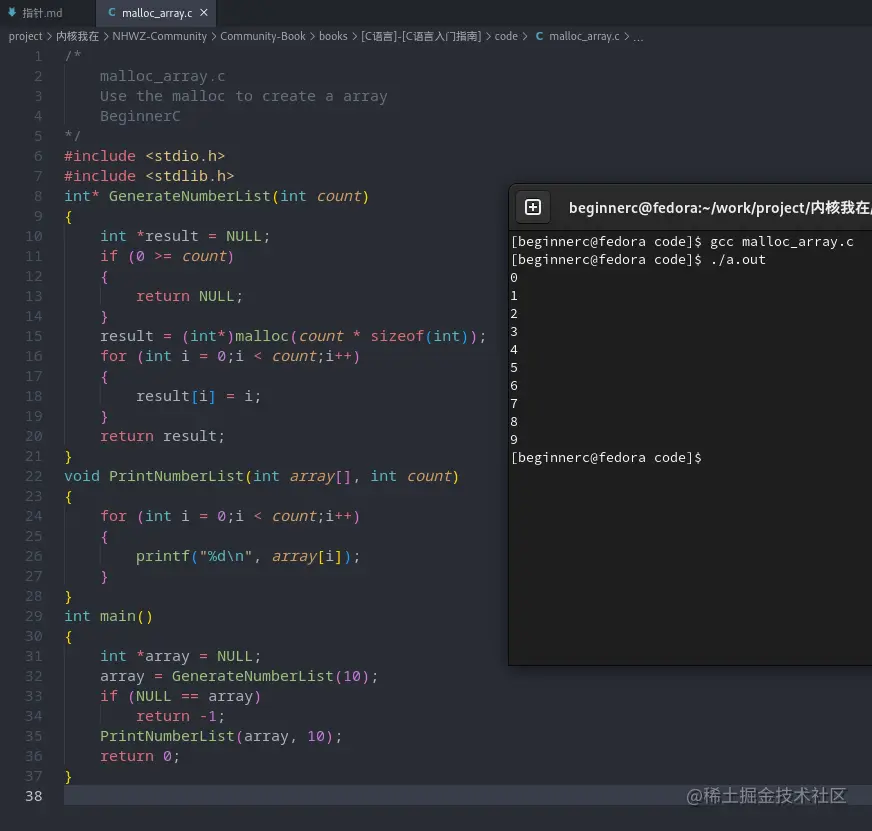
Task: Click 'PrintNumberList(array, 10);' call line
Action: tap(221, 736)
